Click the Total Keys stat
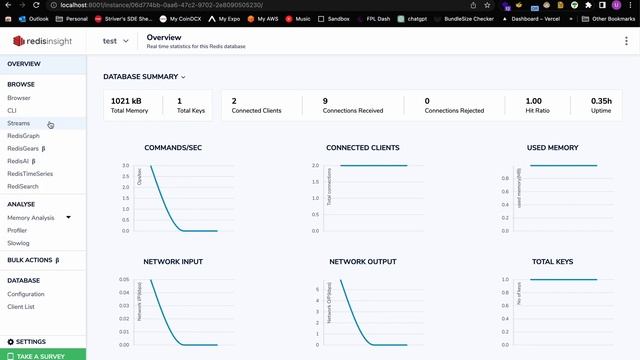Viewport: 640px width, 360px height. (191, 105)
